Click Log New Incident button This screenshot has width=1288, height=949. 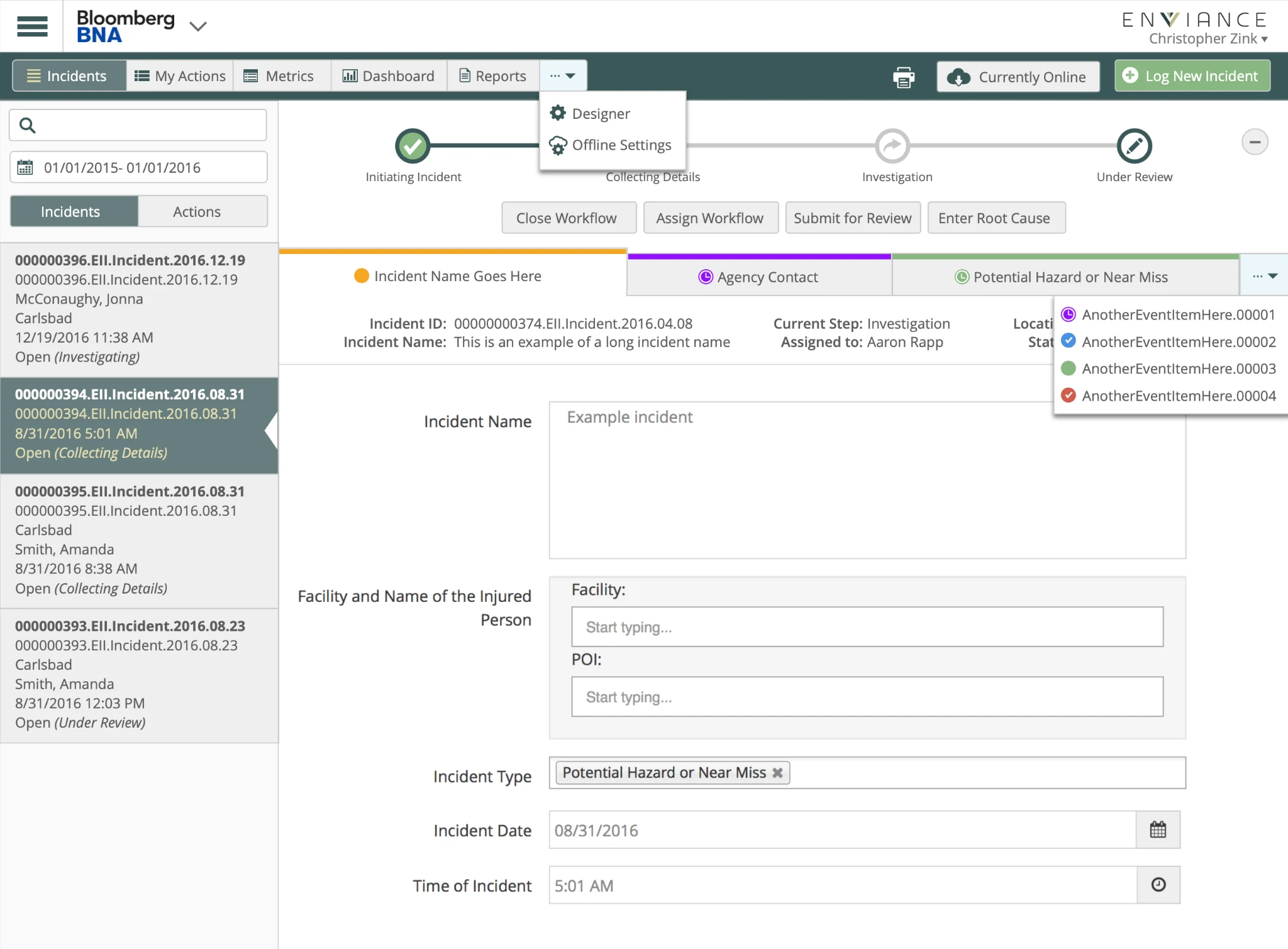(1192, 76)
